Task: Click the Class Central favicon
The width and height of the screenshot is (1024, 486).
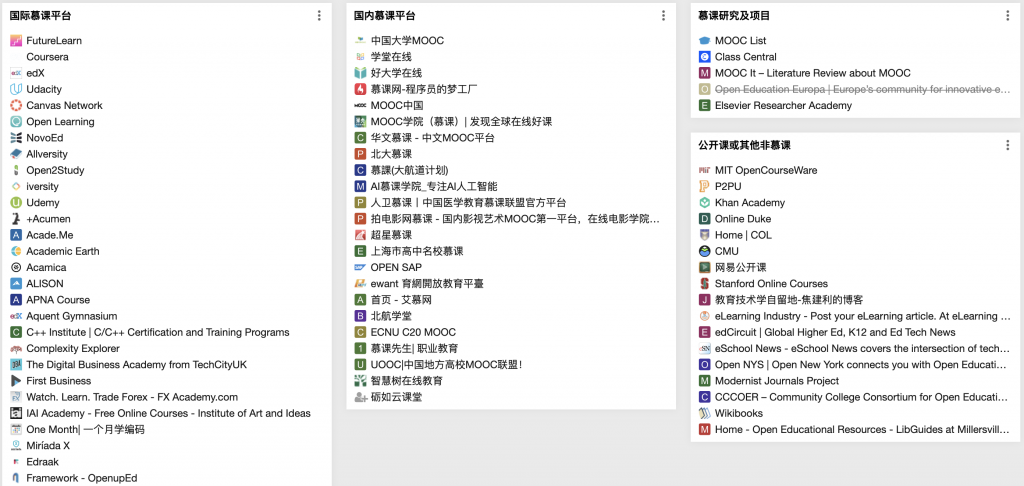Action: (x=704, y=57)
